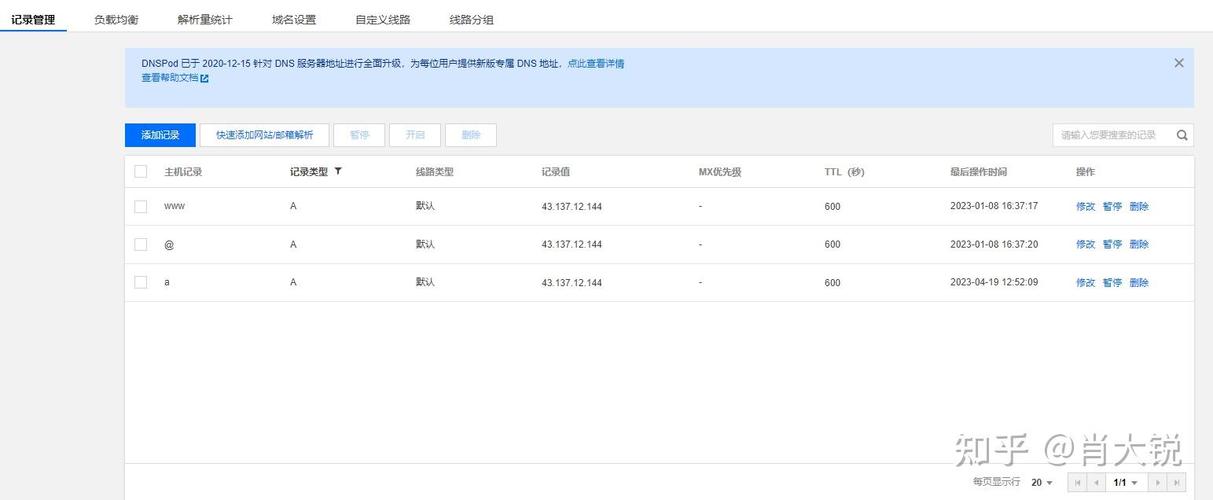Click the timestamp 2023-01-08 16:37:20
The height and width of the screenshot is (500, 1213).
pos(994,244)
